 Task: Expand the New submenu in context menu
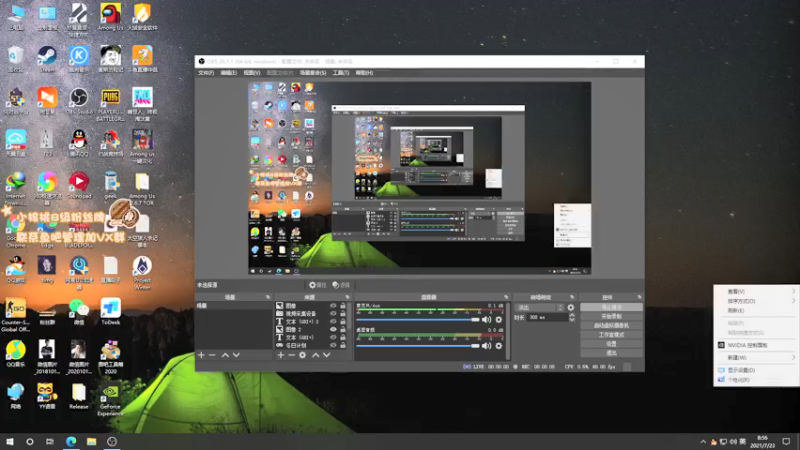(756, 358)
